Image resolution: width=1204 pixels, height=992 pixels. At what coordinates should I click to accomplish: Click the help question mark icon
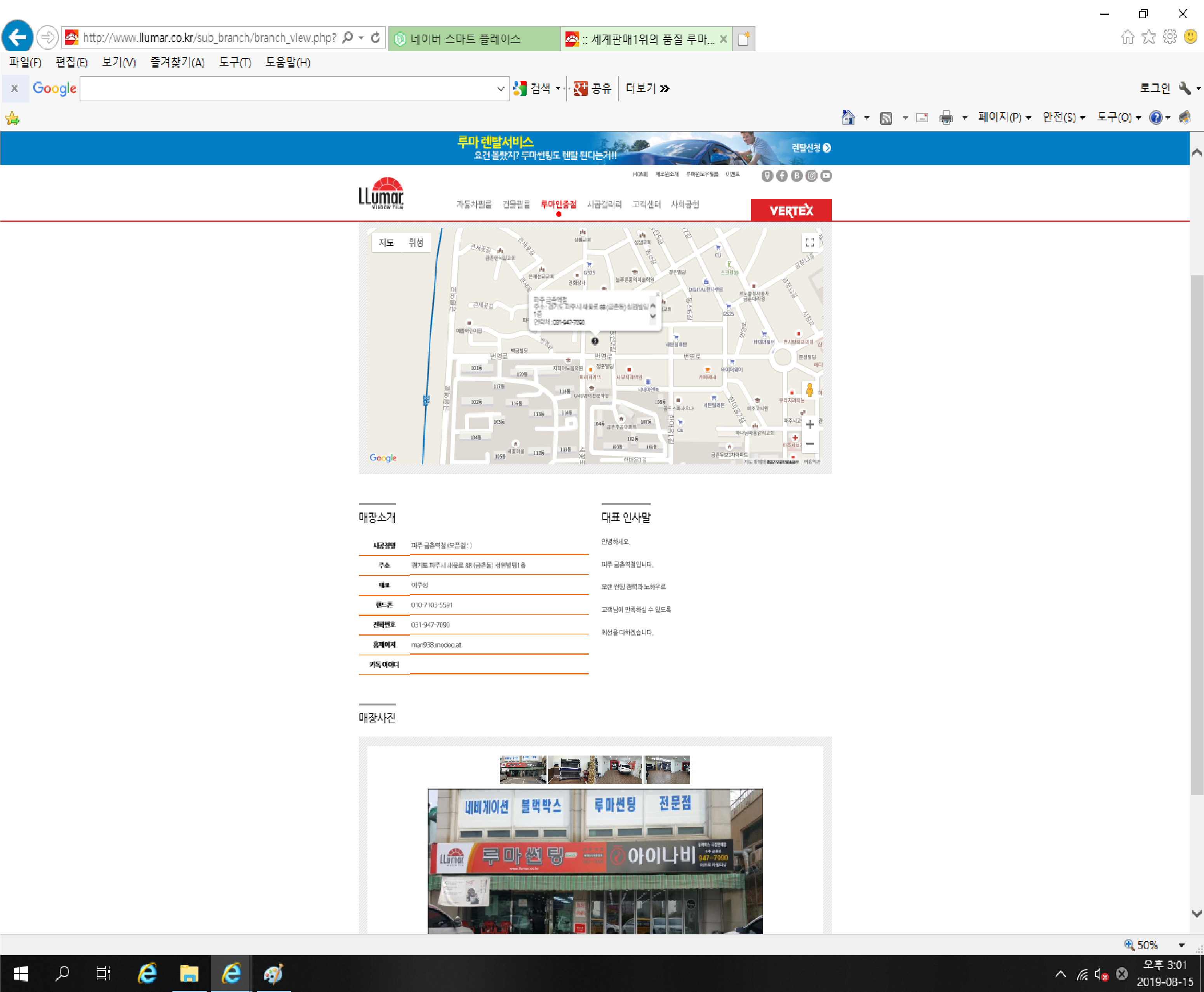click(x=1156, y=117)
